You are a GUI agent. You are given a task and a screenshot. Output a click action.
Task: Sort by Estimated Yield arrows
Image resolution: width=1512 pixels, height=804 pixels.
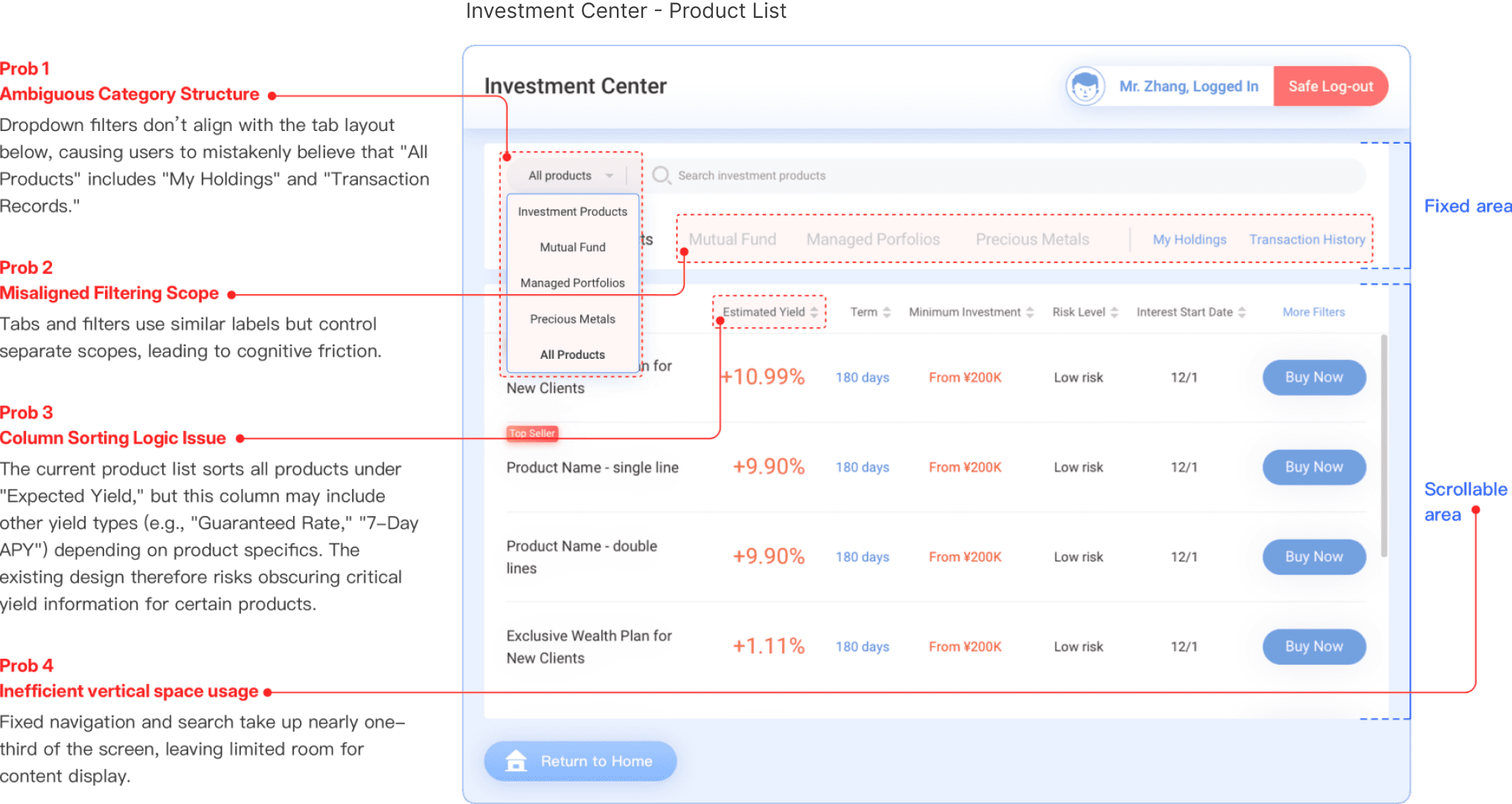pos(814,312)
